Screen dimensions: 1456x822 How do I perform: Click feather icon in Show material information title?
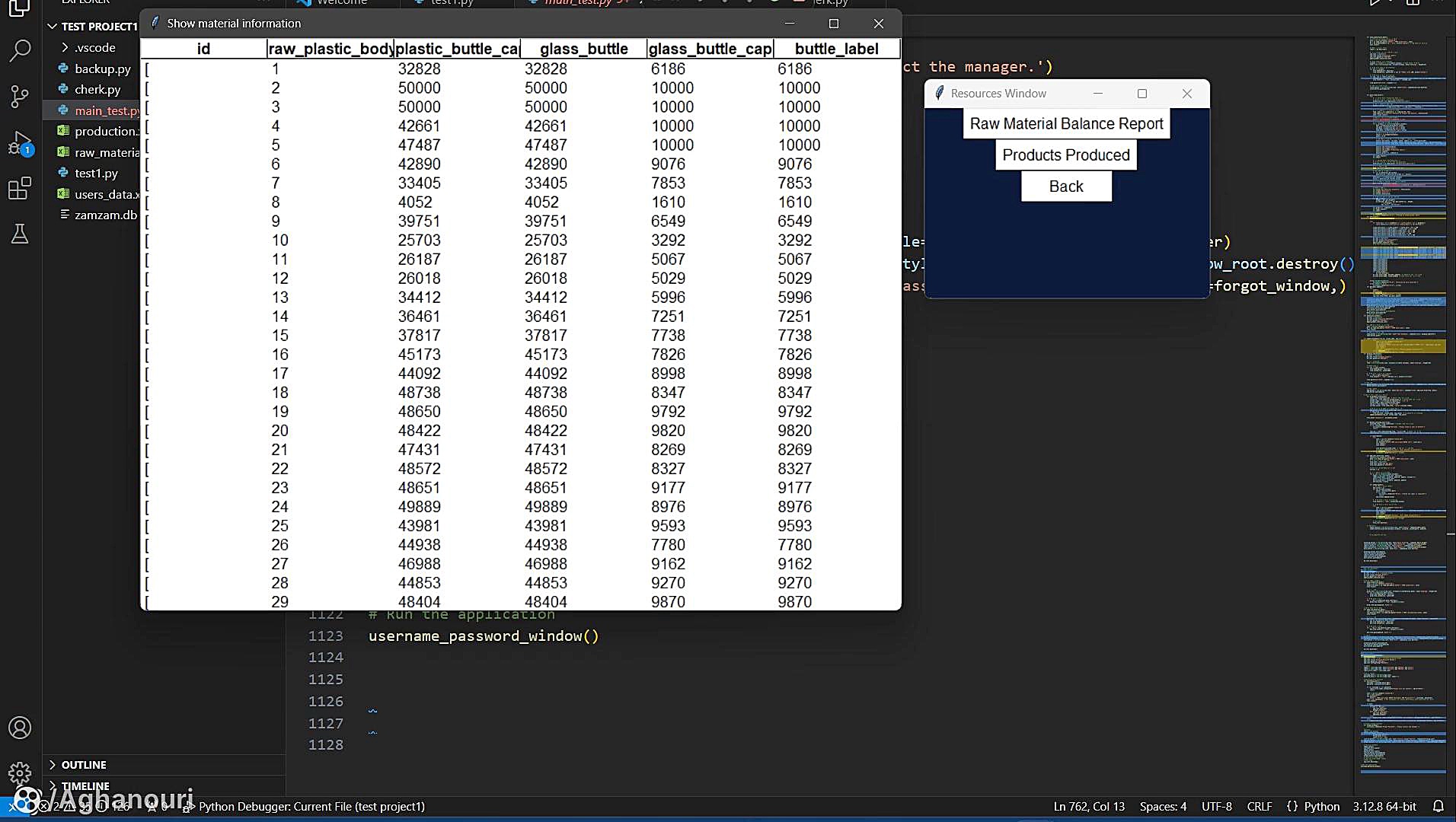tap(155, 23)
